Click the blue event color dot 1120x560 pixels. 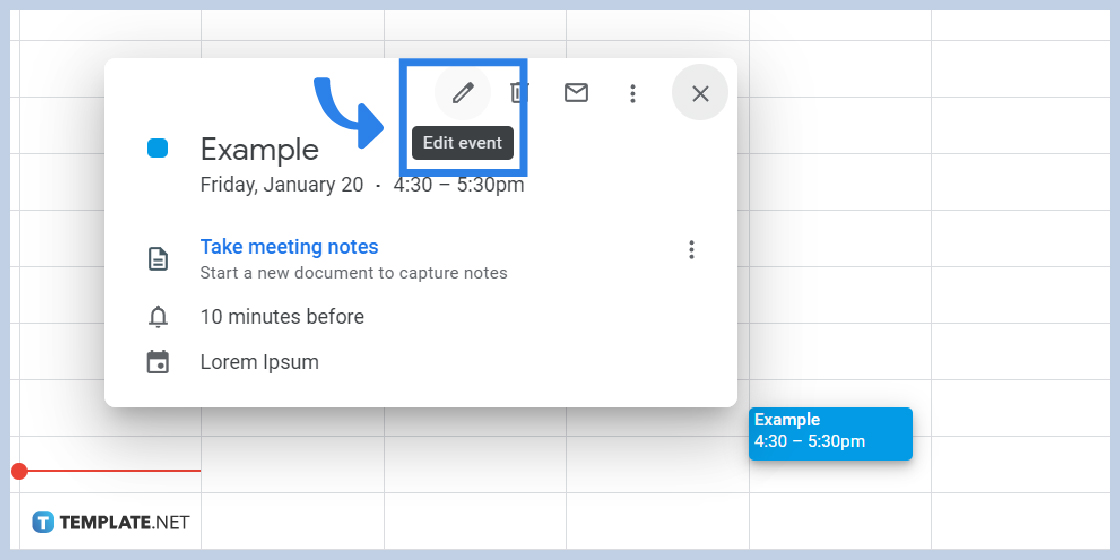157,149
